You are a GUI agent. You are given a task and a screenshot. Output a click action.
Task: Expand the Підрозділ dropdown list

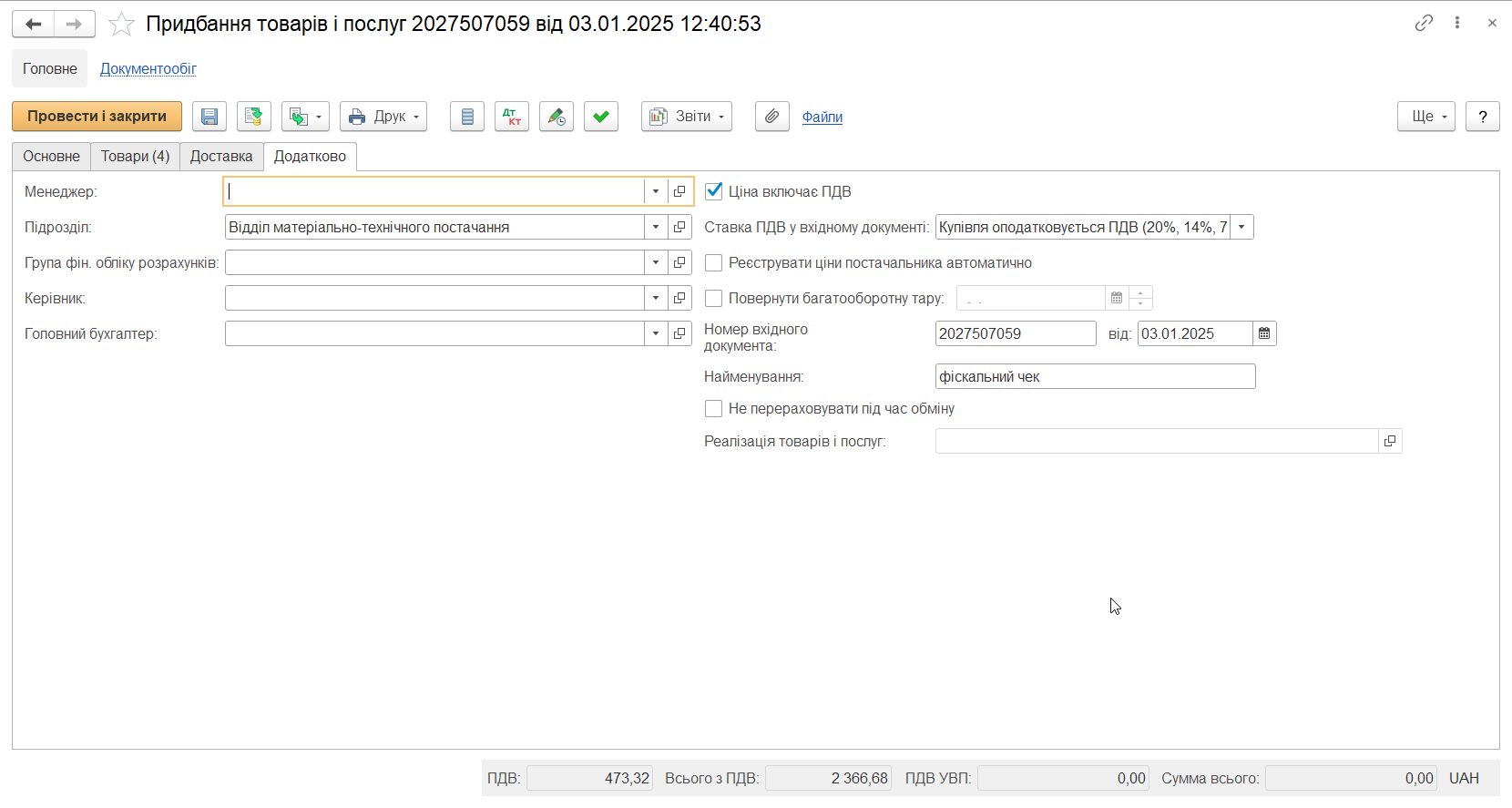pyautogui.click(x=656, y=227)
